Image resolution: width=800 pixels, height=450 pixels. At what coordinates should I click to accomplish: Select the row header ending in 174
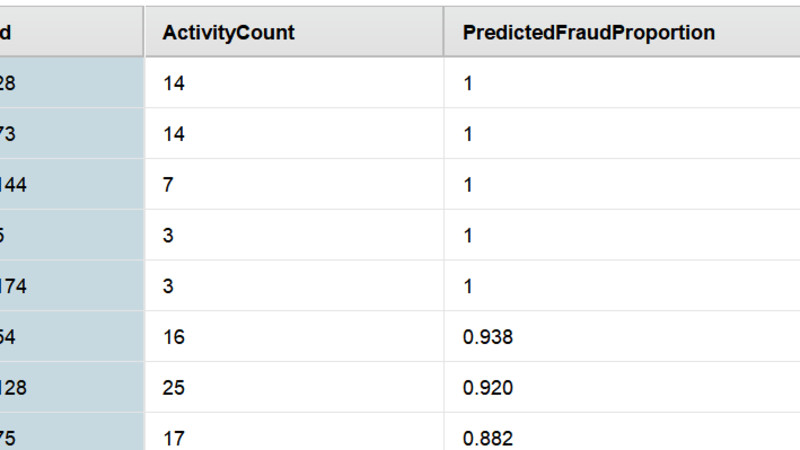(x=72, y=286)
